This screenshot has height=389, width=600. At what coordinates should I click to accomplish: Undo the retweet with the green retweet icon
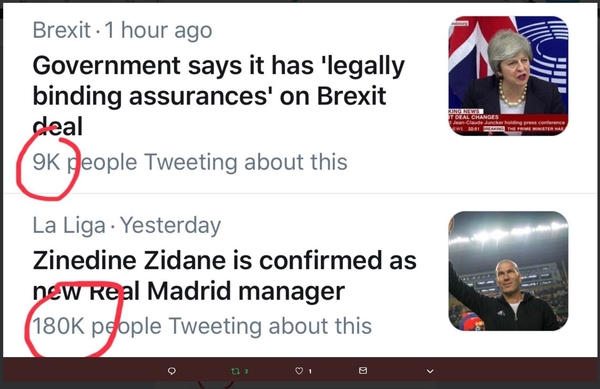point(236,371)
